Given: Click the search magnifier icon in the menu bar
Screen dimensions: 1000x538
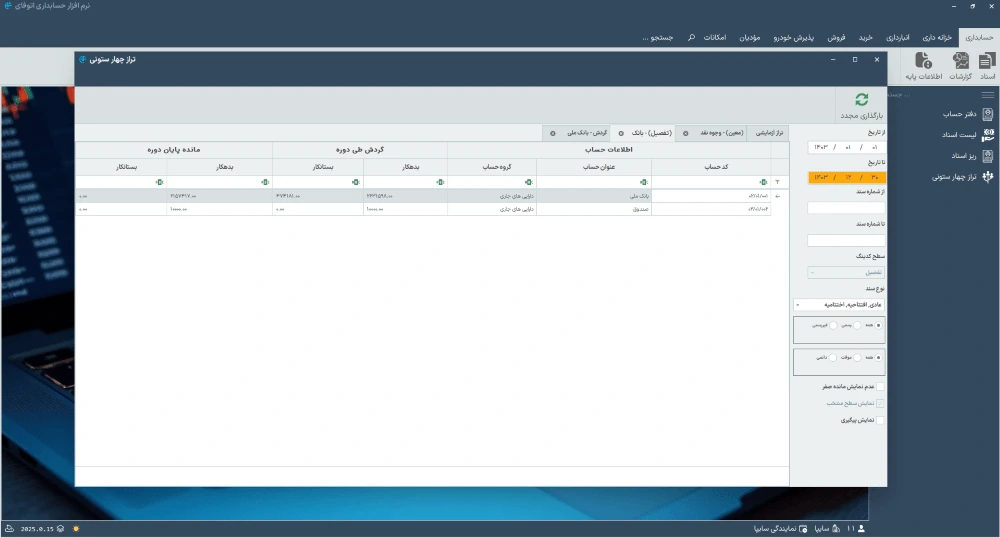Looking at the screenshot, I should click(691, 38).
